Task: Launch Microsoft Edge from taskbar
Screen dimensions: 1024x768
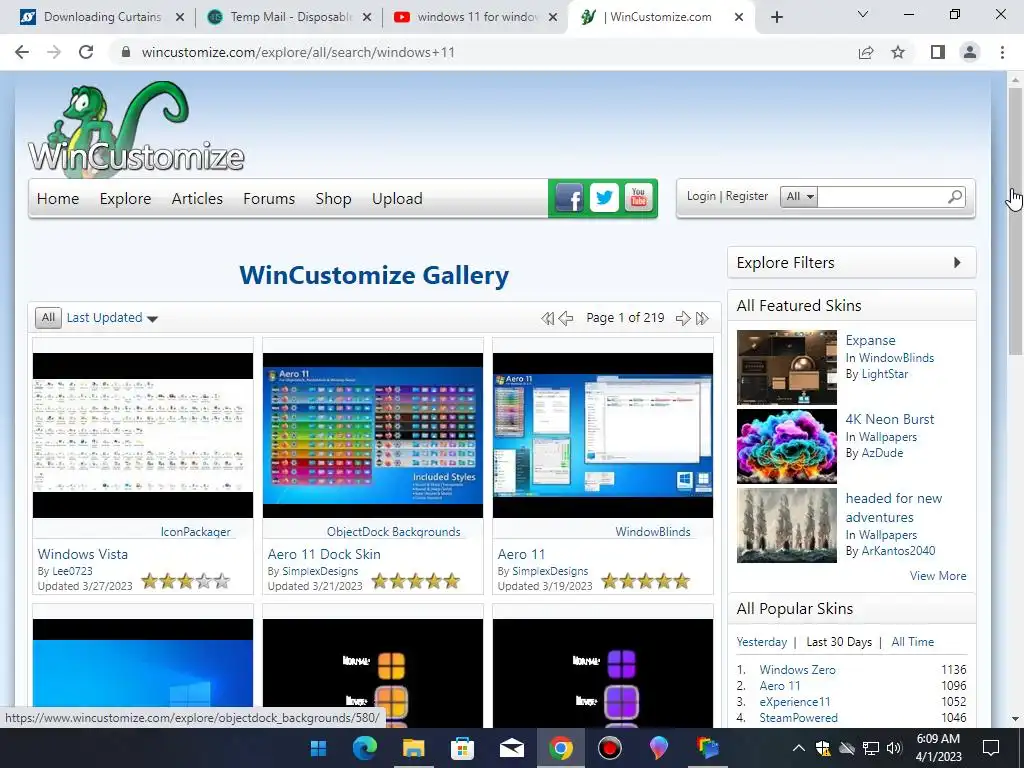Action: pyautogui.click(x=364, y=748)
